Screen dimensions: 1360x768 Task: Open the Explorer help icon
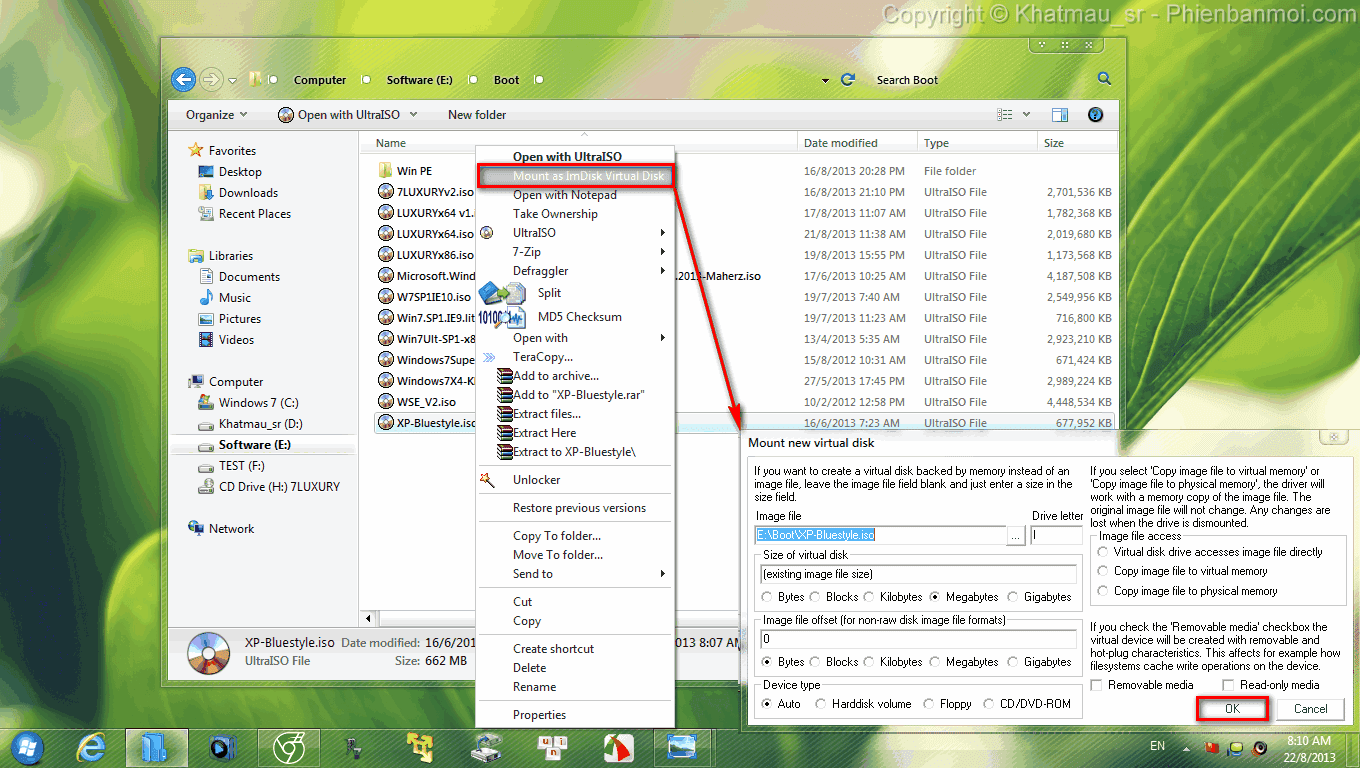1095,115
